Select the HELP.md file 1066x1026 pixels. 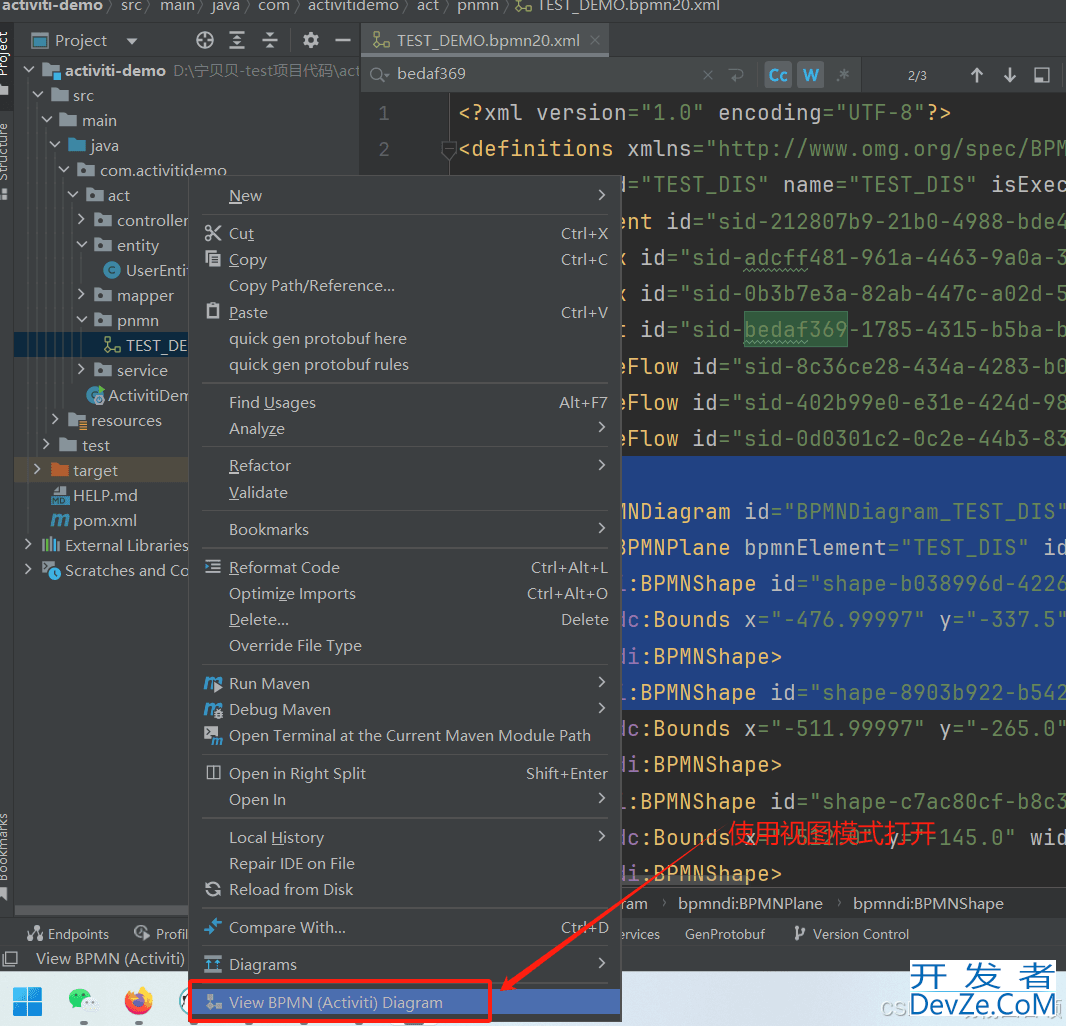click(94, 496)
